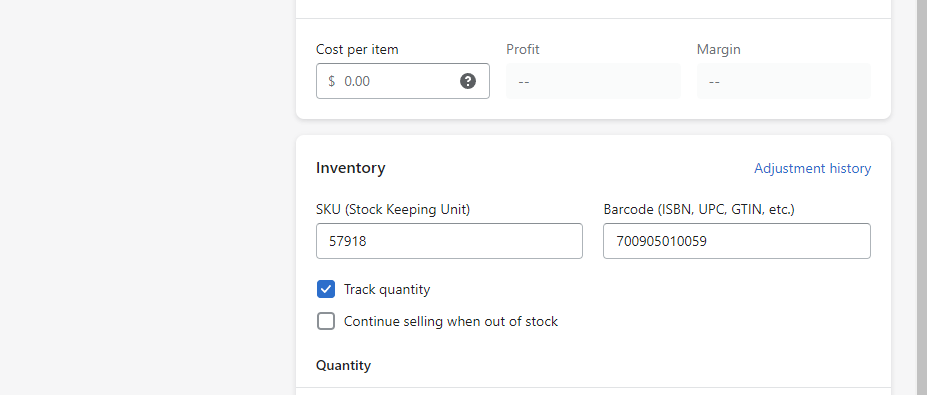Click the Cost per item label
This screenshot has width=927, height=395.
[x=357, y=50]
